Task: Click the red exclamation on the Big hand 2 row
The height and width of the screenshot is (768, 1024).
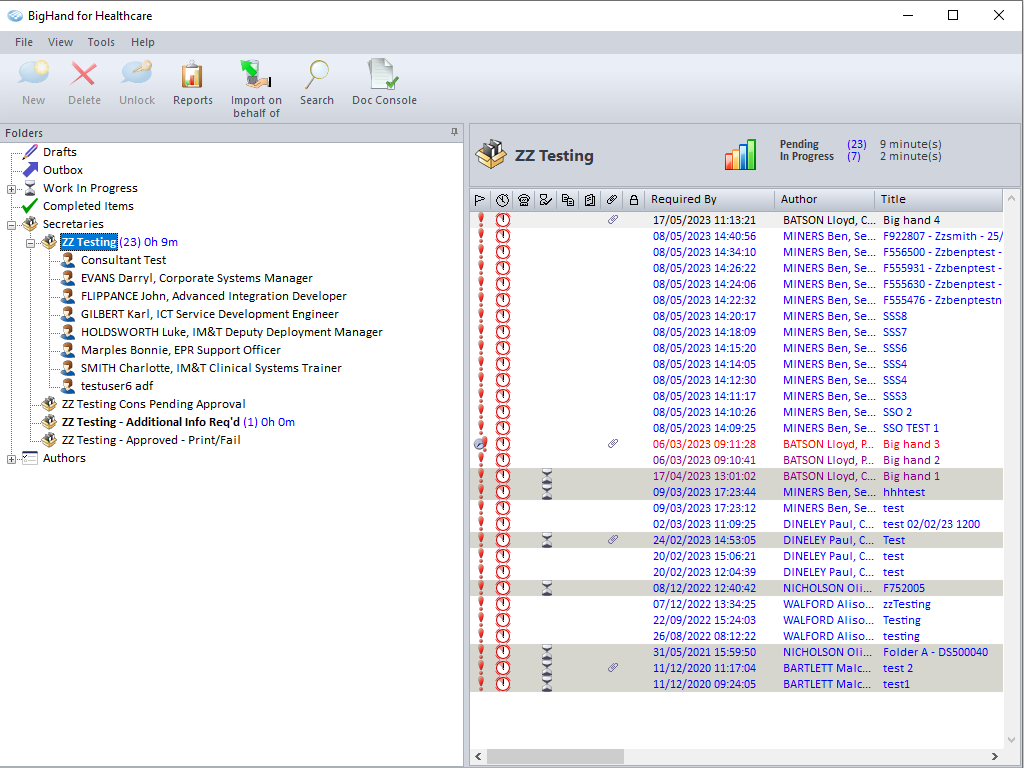Action: tap(481, 460)
